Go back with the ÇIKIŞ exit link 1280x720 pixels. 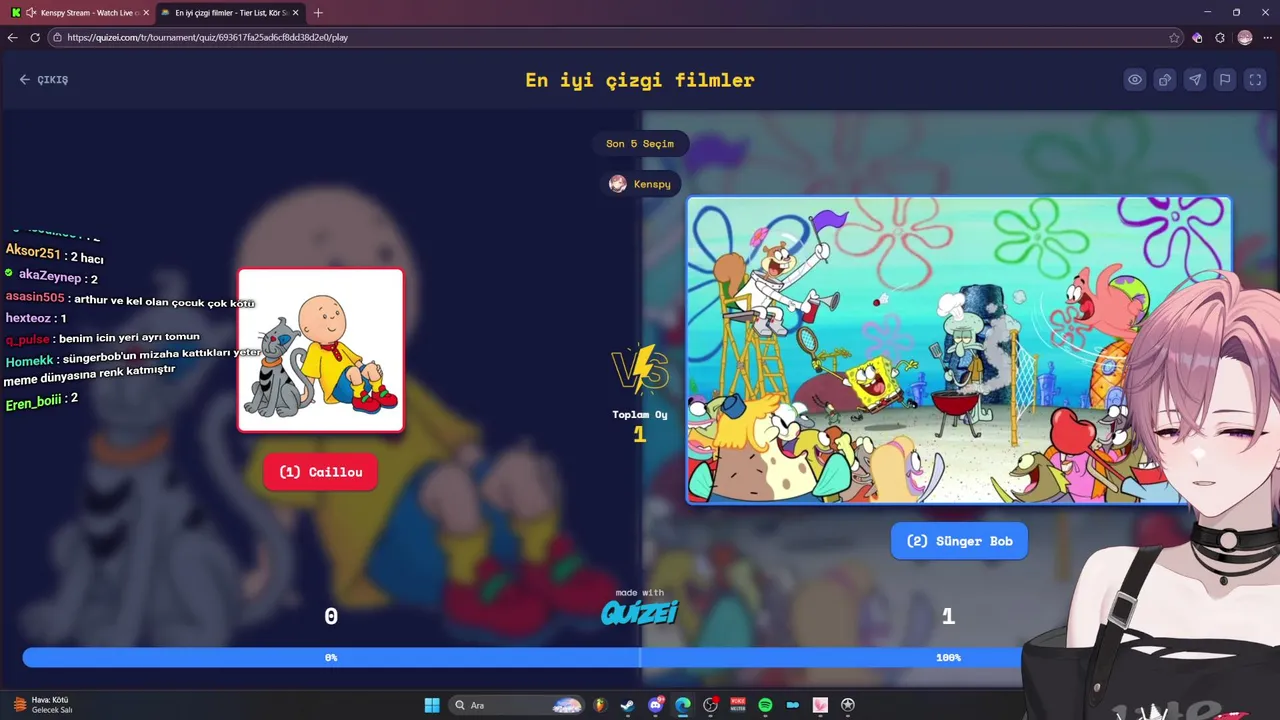[x=44, y=80]
